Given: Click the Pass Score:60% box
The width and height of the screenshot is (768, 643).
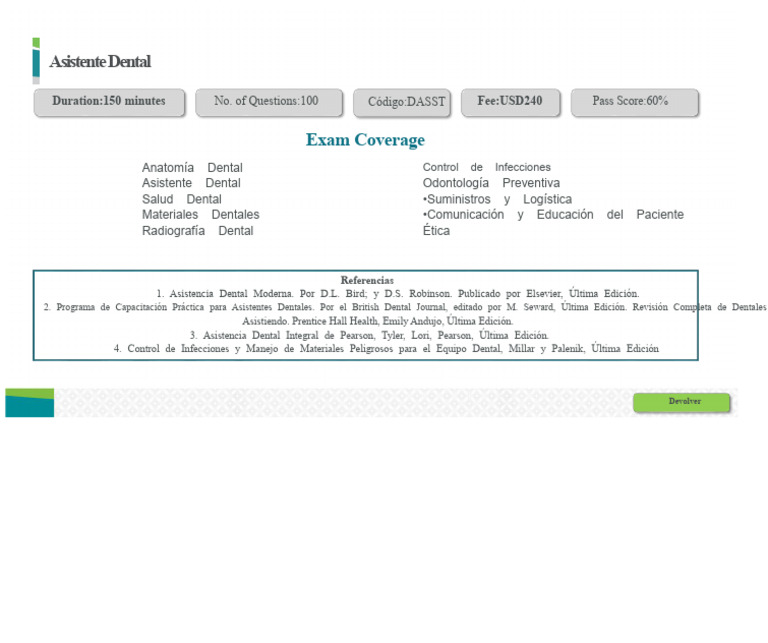Looking at the screenshot, I should tap(635, 102).
